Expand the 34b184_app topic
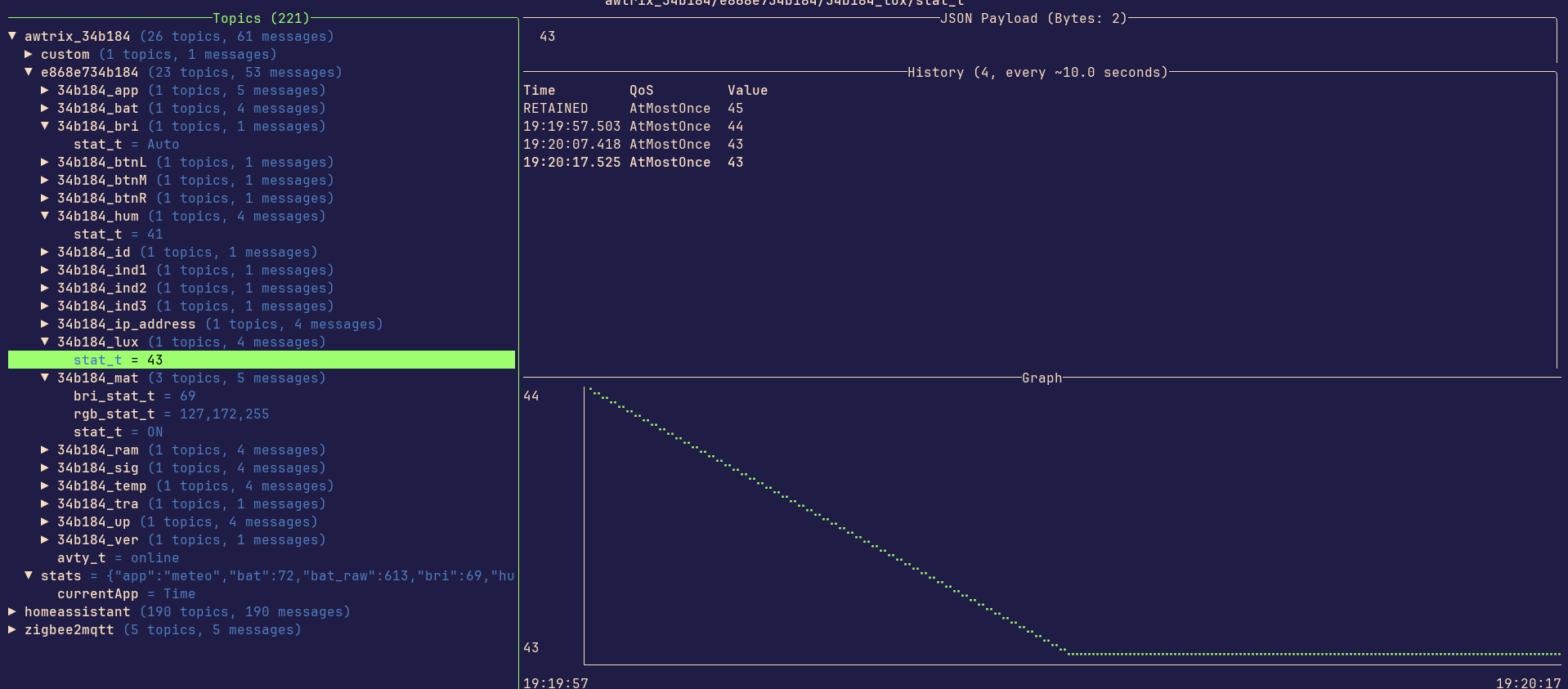 pyautogui.click(x=45, y=90)
